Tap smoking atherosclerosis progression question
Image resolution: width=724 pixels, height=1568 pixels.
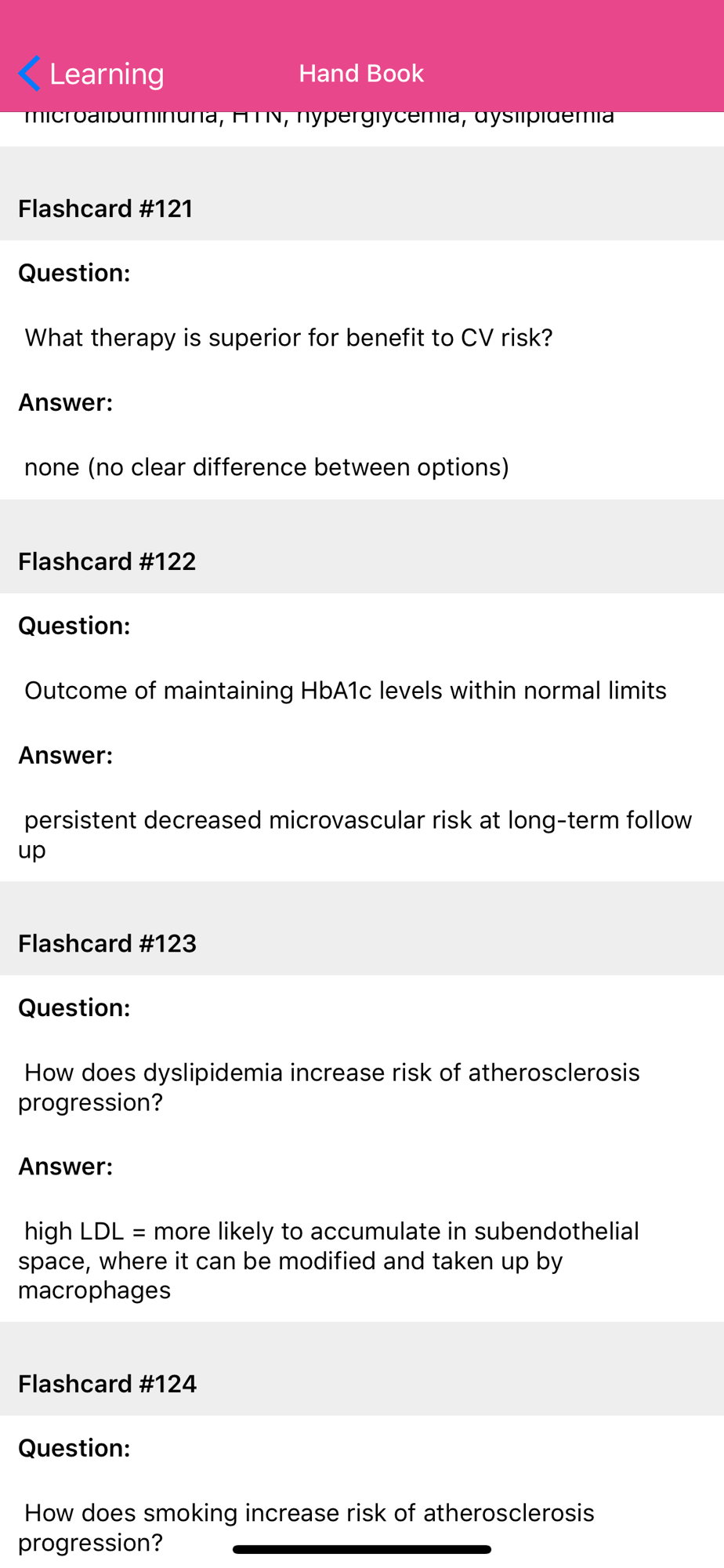click(x=306, y=1527)
